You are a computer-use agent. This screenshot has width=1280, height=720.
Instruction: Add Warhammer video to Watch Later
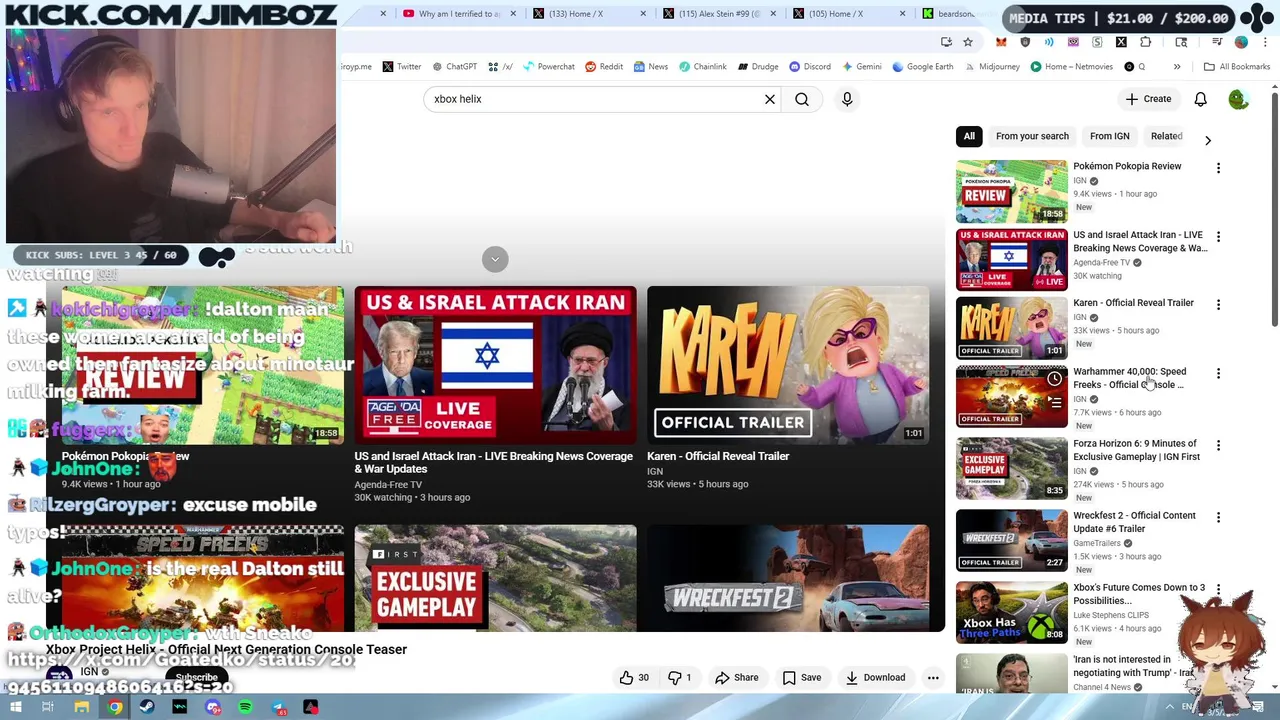click(1054, 380)
